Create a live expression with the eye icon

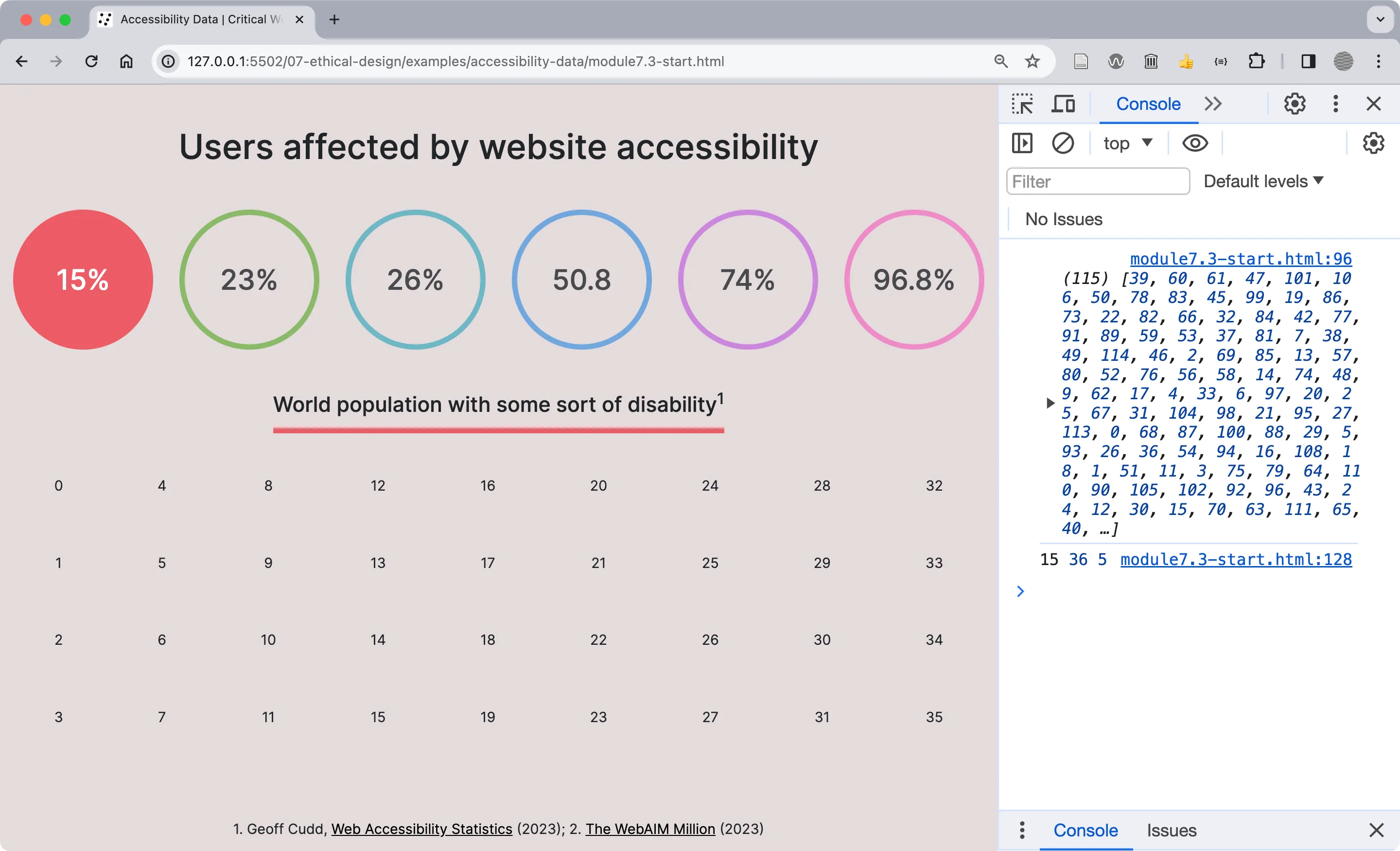click(x=1195, y=143)
